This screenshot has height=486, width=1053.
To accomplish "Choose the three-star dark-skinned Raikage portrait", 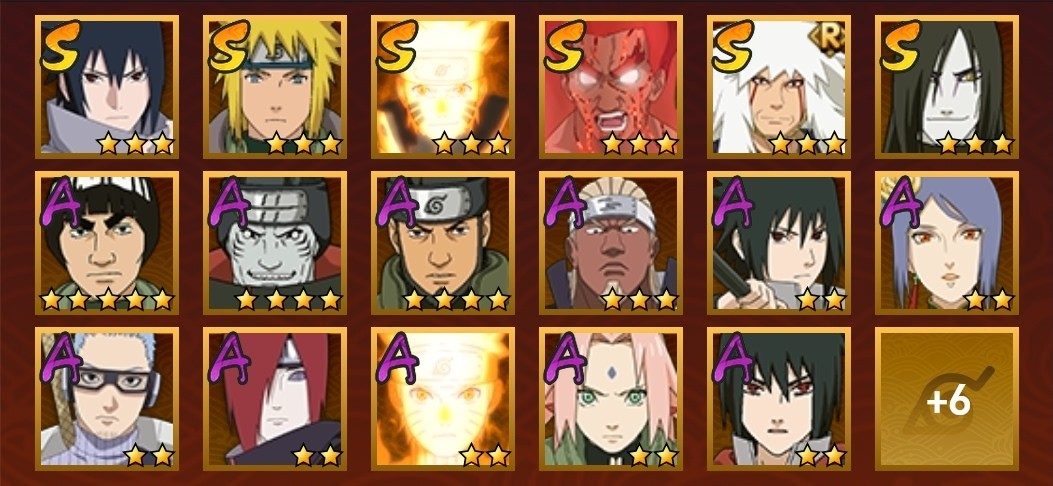I will [610, 243].
